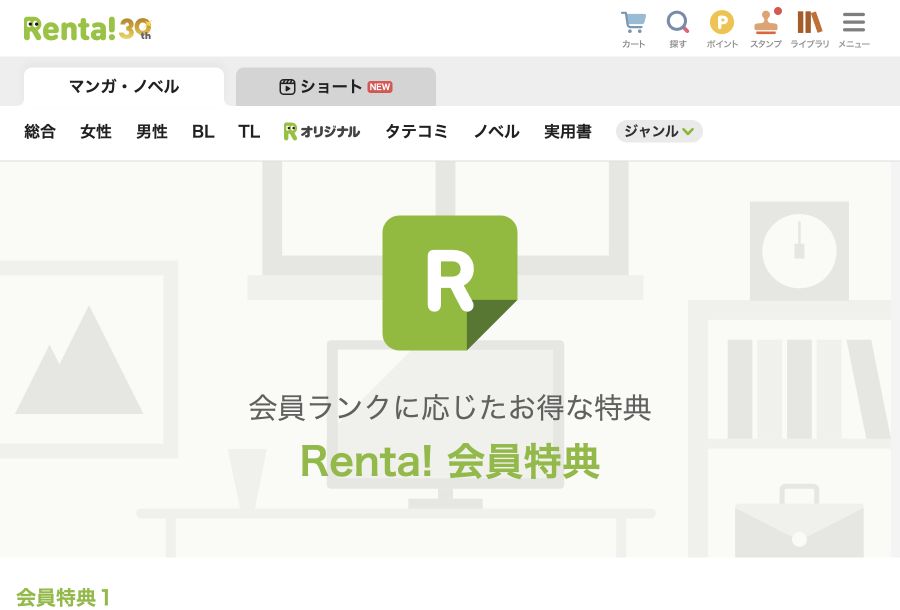The height and width of the screenshot is (610, 900).
Task: Open the hamburger menu icon
Action: (854, 29)
